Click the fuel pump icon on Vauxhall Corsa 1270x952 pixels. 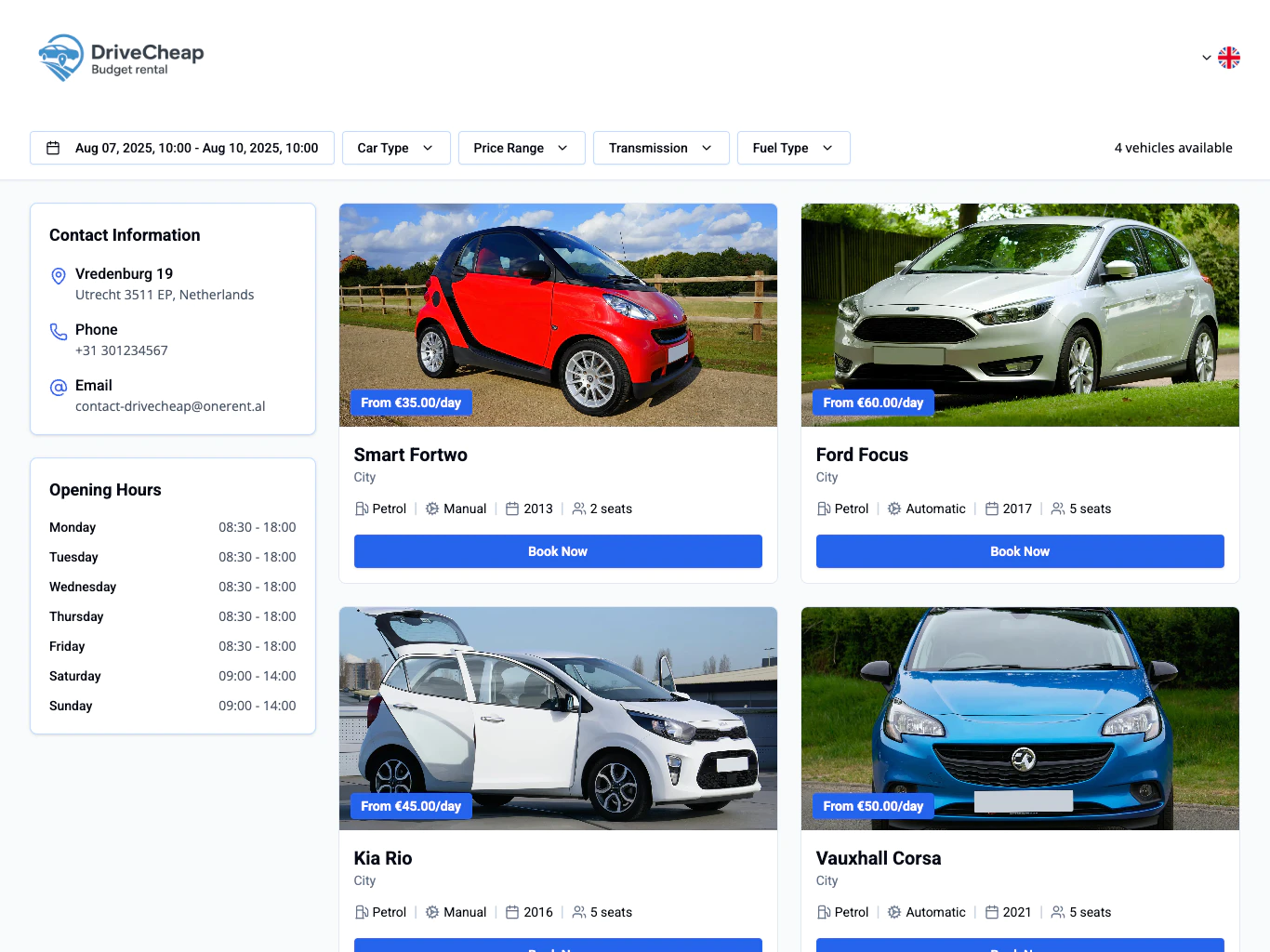coord(824,912)
